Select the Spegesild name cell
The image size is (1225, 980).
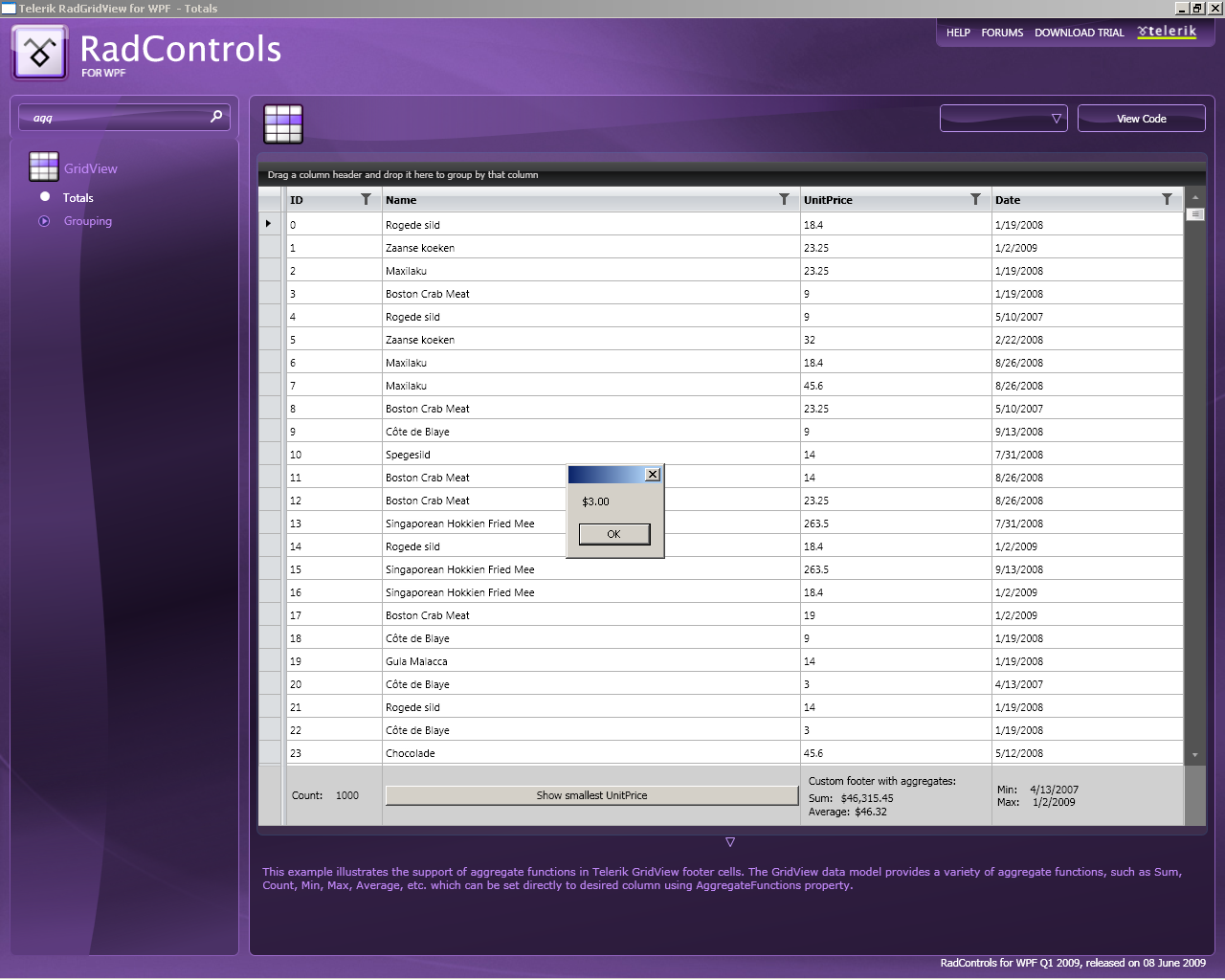pyautogui.click(x=591, y=455)
